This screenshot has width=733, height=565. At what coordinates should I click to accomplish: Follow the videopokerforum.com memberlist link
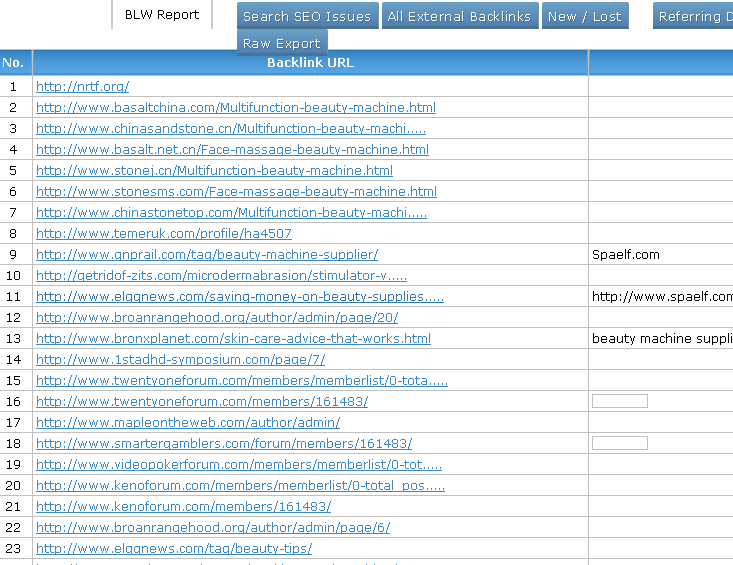(239, 465)
